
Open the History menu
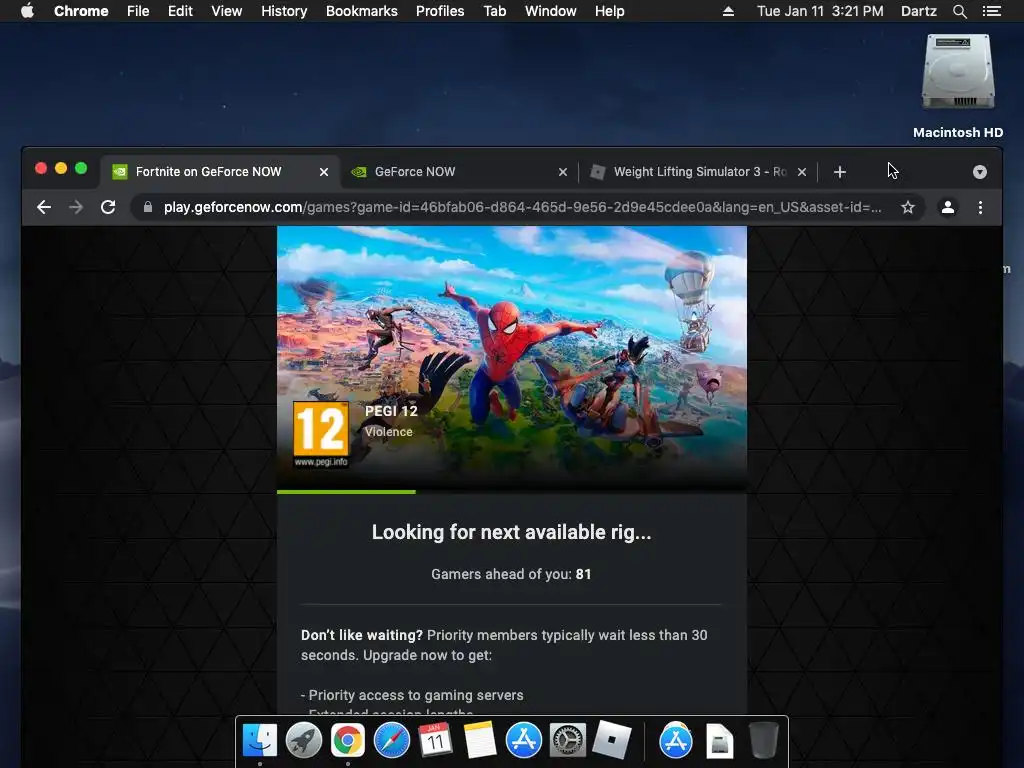click(284, 11)
